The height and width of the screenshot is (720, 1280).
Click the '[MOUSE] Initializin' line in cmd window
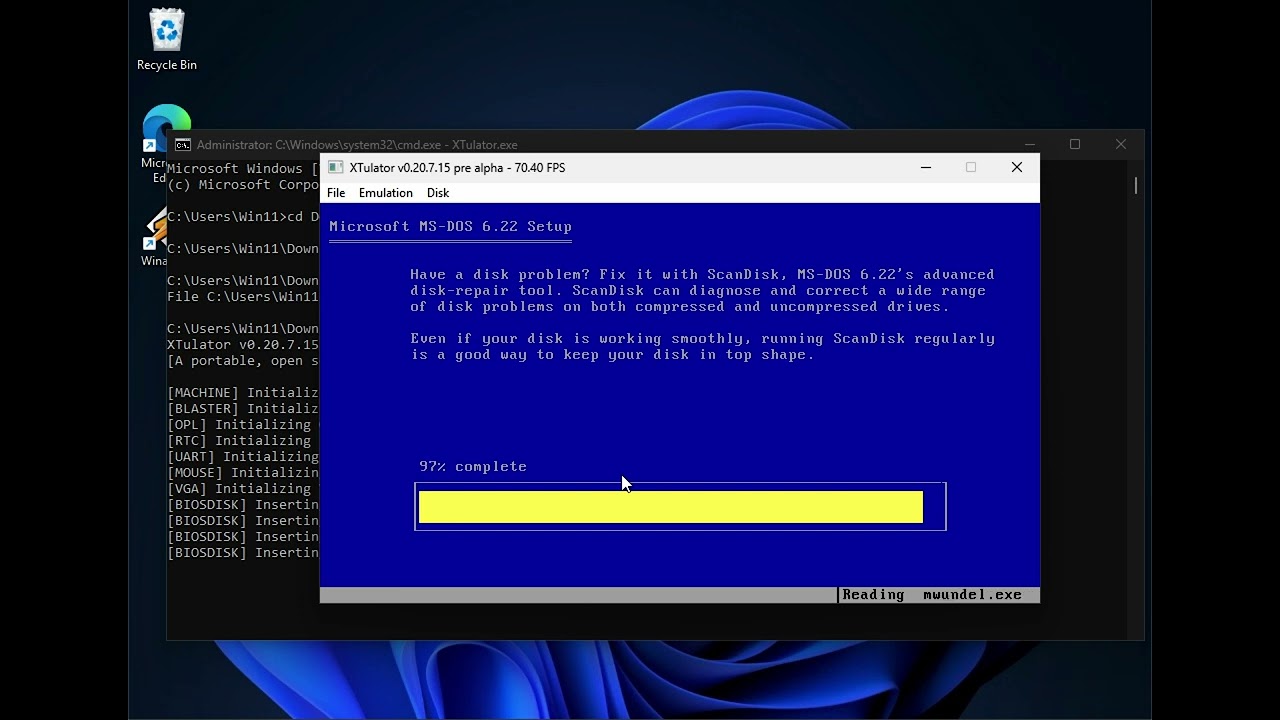click(243, 473)
